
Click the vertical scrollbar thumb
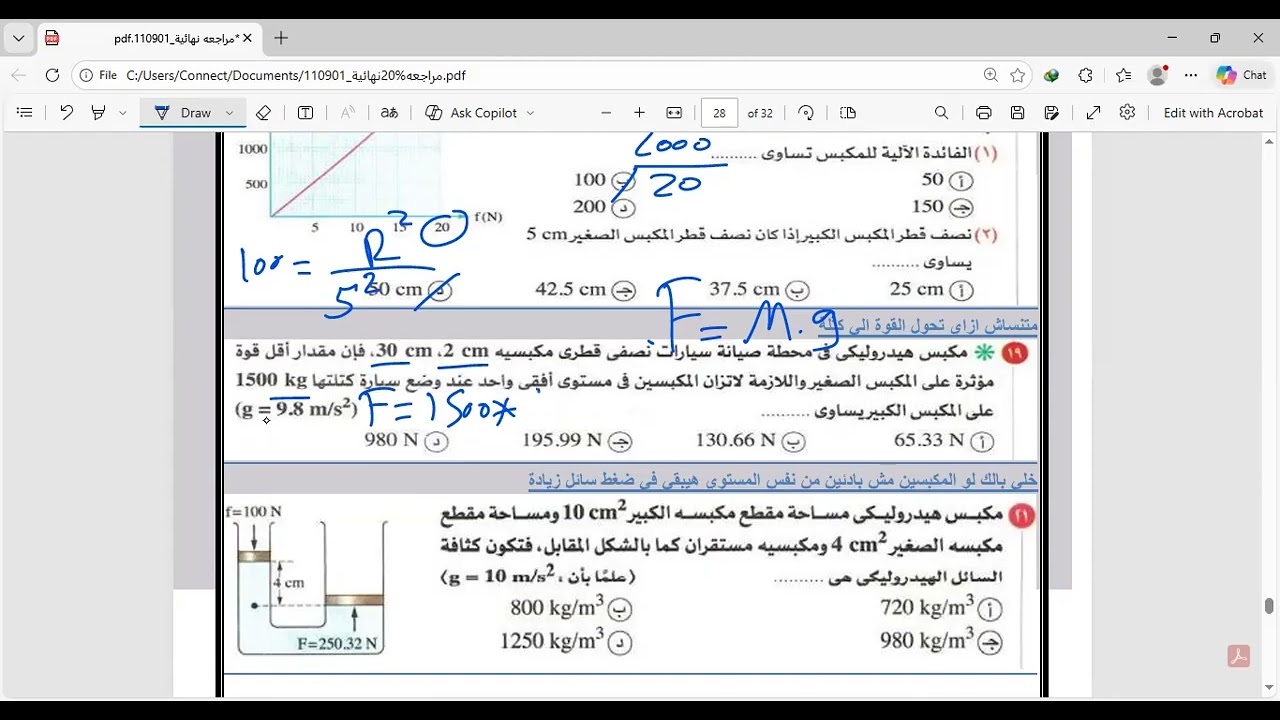pos(1269,606)
